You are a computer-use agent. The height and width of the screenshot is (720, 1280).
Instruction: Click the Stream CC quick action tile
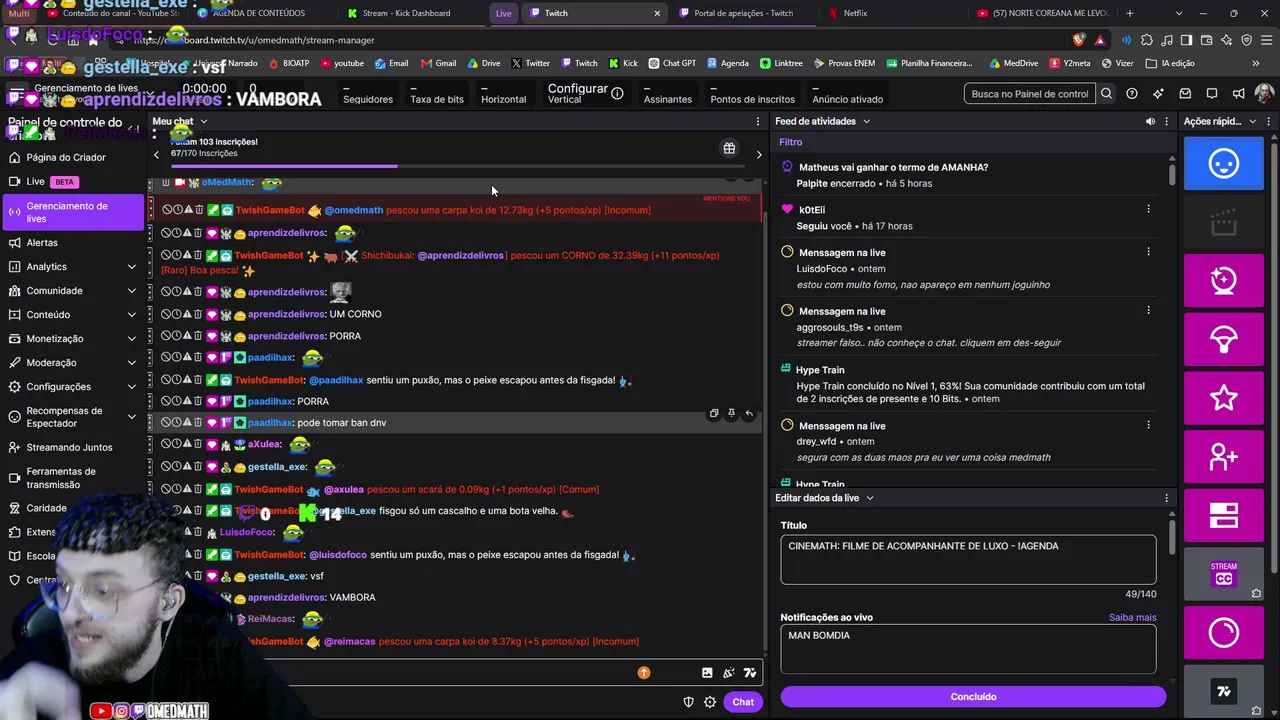click(x=1224, y=574)
